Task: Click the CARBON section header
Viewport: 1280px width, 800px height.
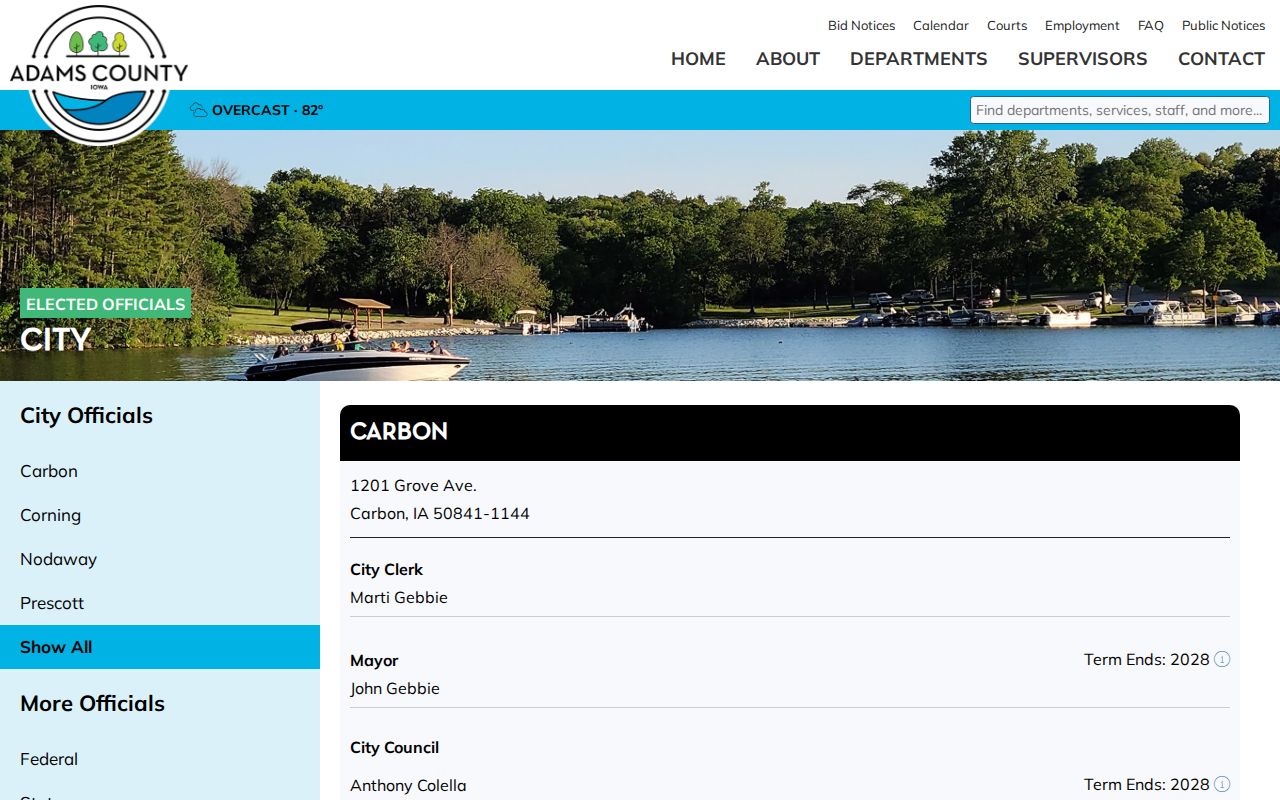Action: pyautogui.click(x=790, y=432)
